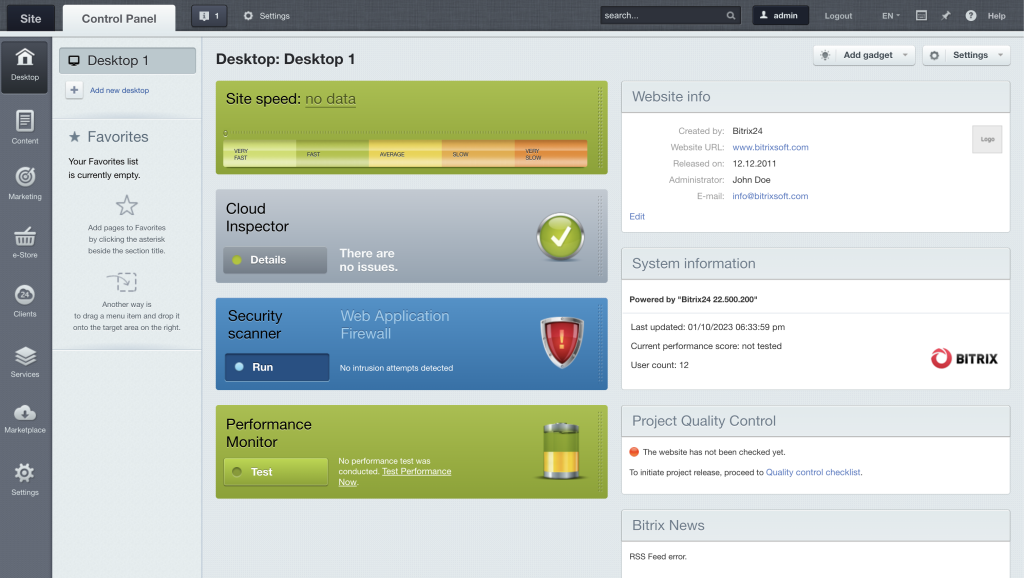The height and width of the screenshot is (578, 1024).
Task: Click the "User count: 12" text
Action: 660,365
